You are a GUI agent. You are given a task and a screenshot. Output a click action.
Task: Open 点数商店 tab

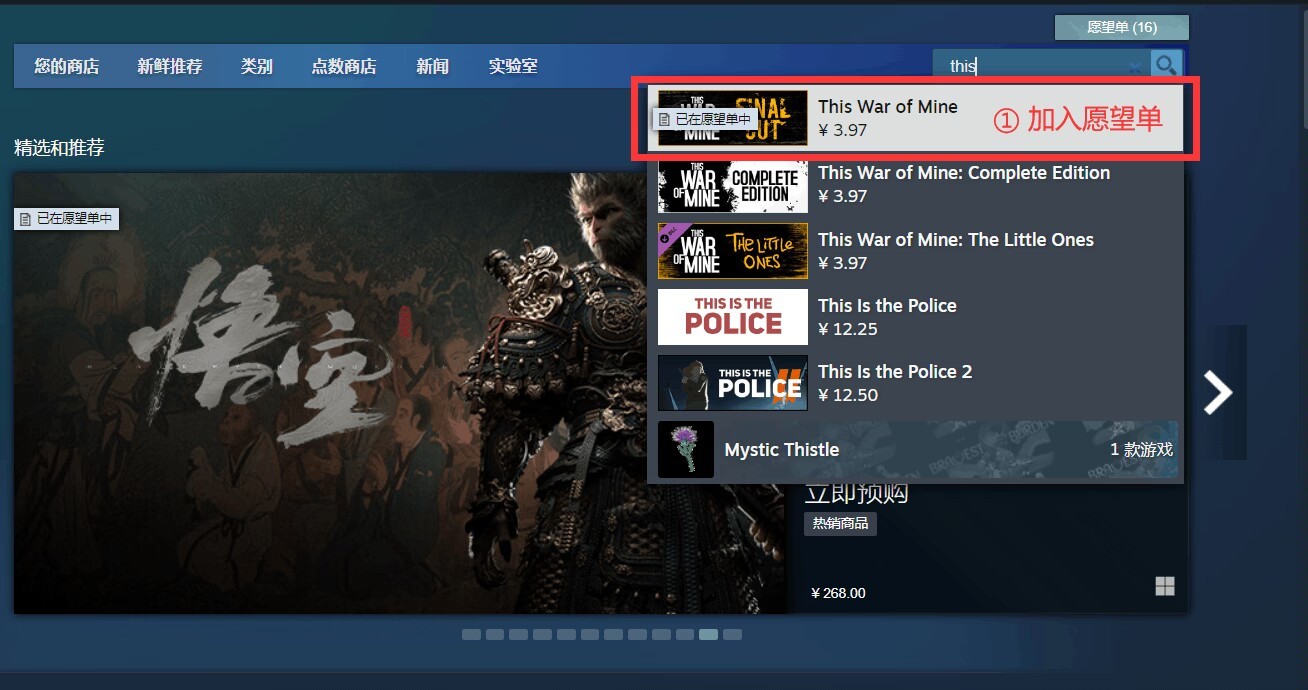coord(344,66)
